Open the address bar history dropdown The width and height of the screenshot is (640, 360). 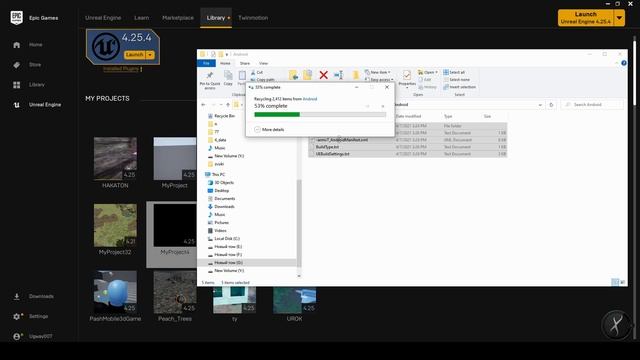click(540, 105)
